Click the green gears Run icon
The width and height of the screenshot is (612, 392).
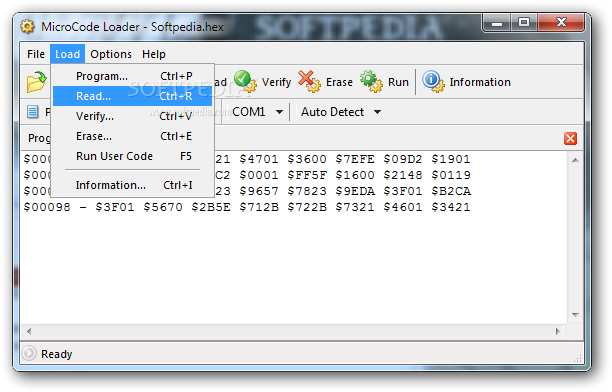[x=371, y=81]
